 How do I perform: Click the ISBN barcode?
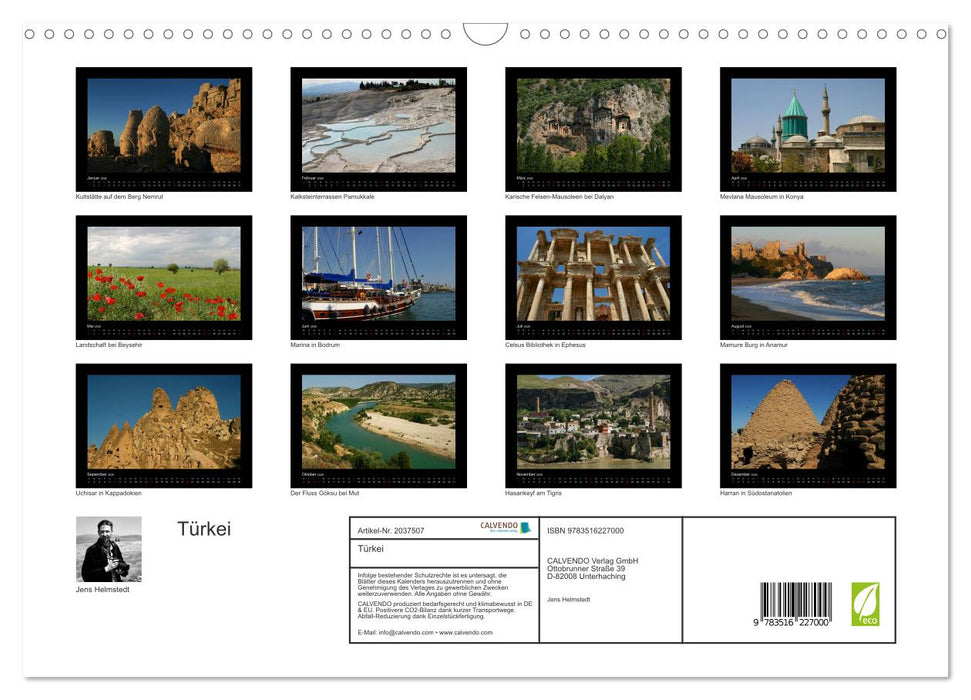796,603
